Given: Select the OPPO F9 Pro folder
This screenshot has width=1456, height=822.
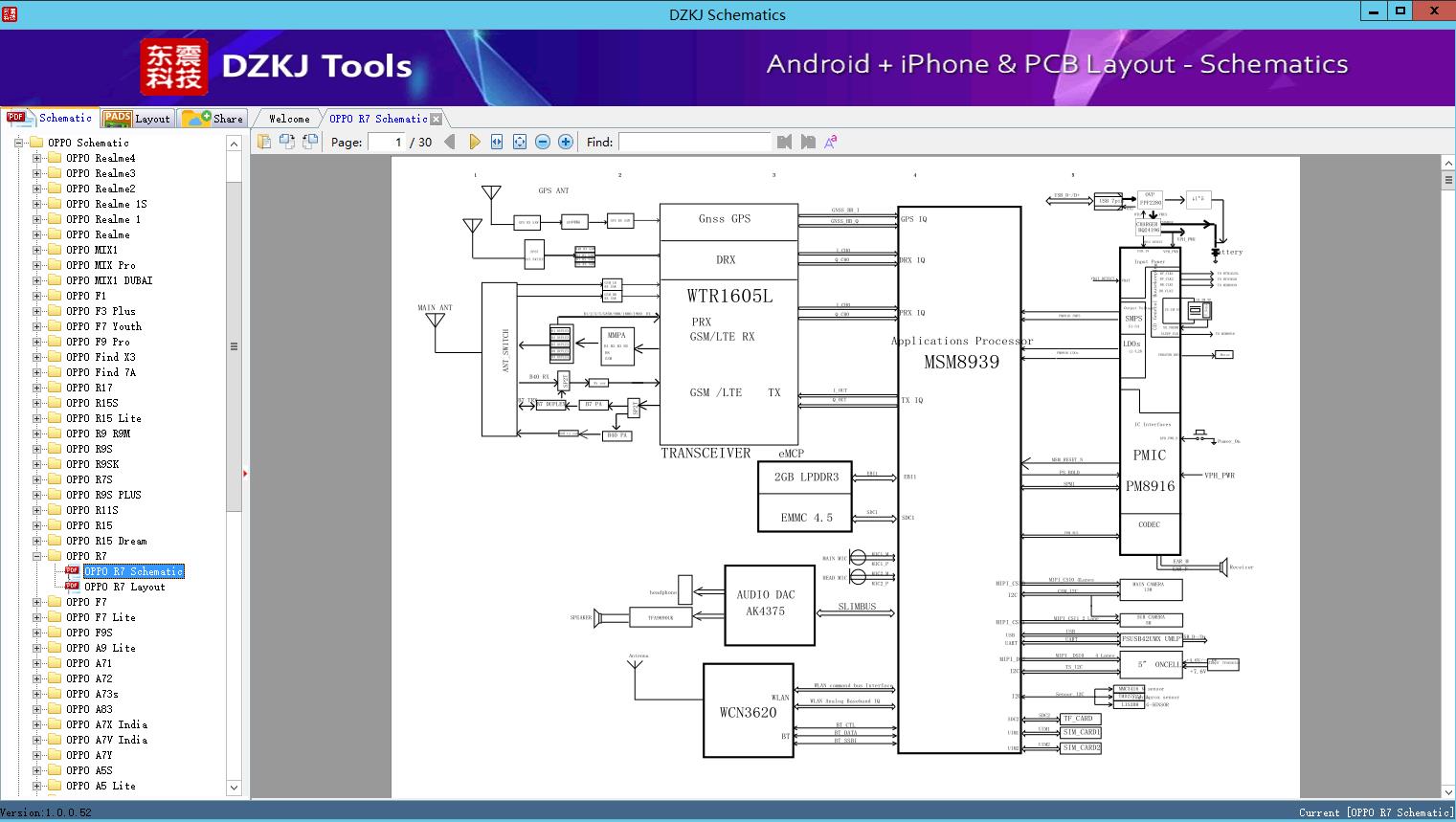Looking at the screenshot, I should coord(98,342).
